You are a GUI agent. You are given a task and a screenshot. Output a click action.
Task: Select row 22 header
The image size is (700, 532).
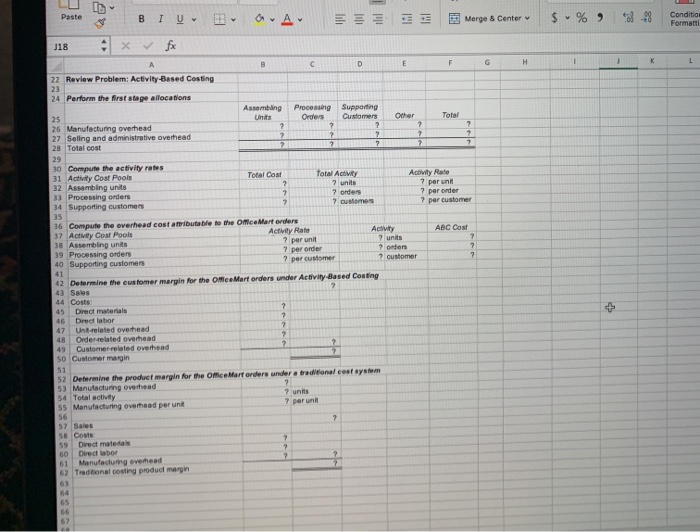(x=55, y=79)
